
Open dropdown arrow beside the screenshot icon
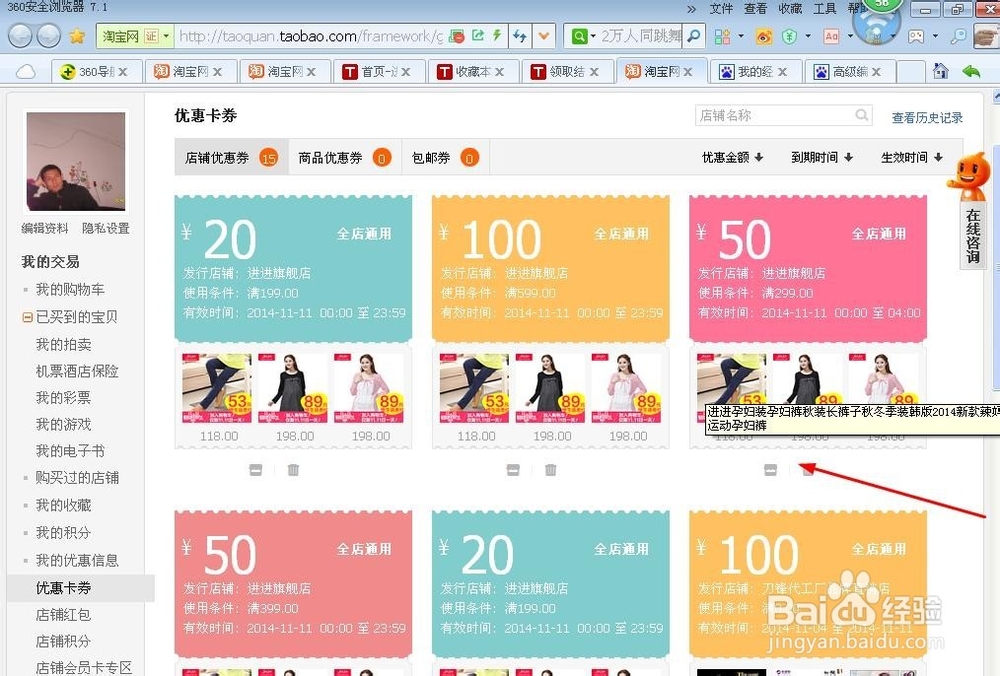coord(935,36)
